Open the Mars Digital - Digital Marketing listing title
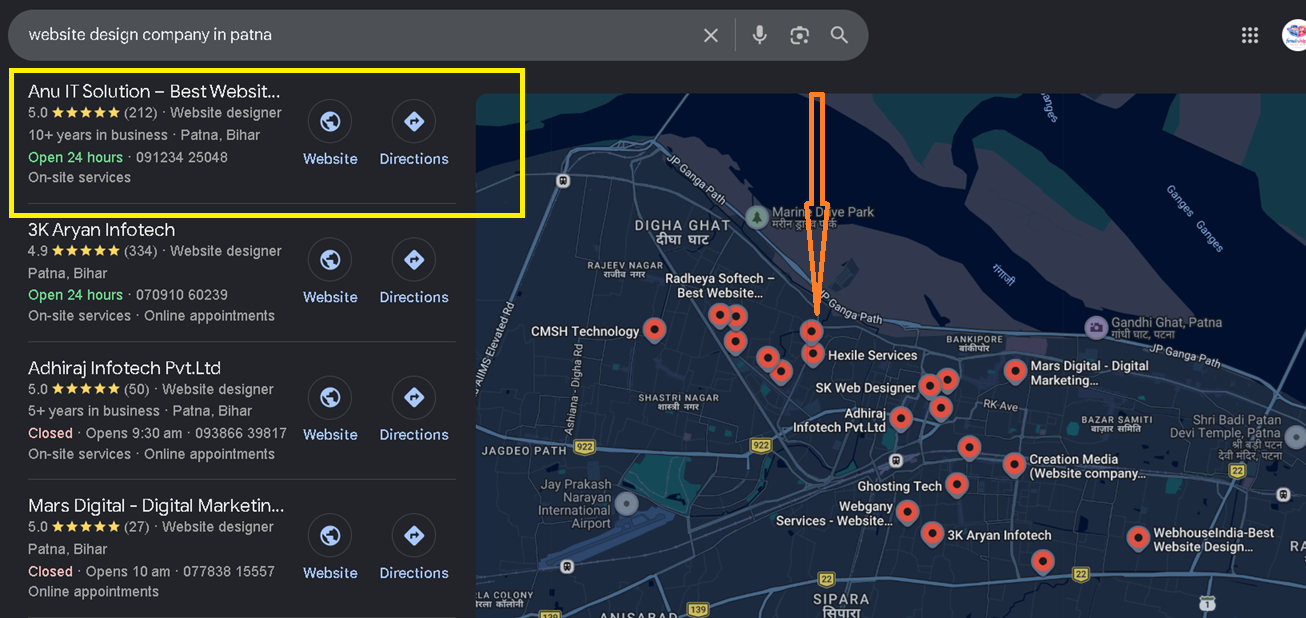1306x618 pixels. pyautogui.click(x=156, y=506)
